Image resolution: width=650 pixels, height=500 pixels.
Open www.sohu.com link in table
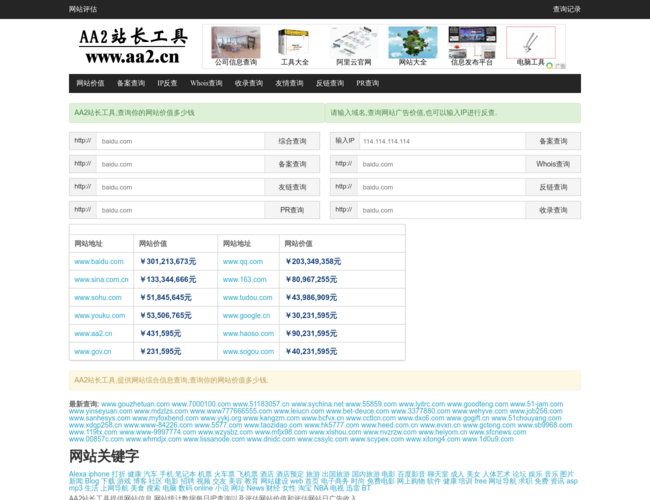tap(98, 298)
